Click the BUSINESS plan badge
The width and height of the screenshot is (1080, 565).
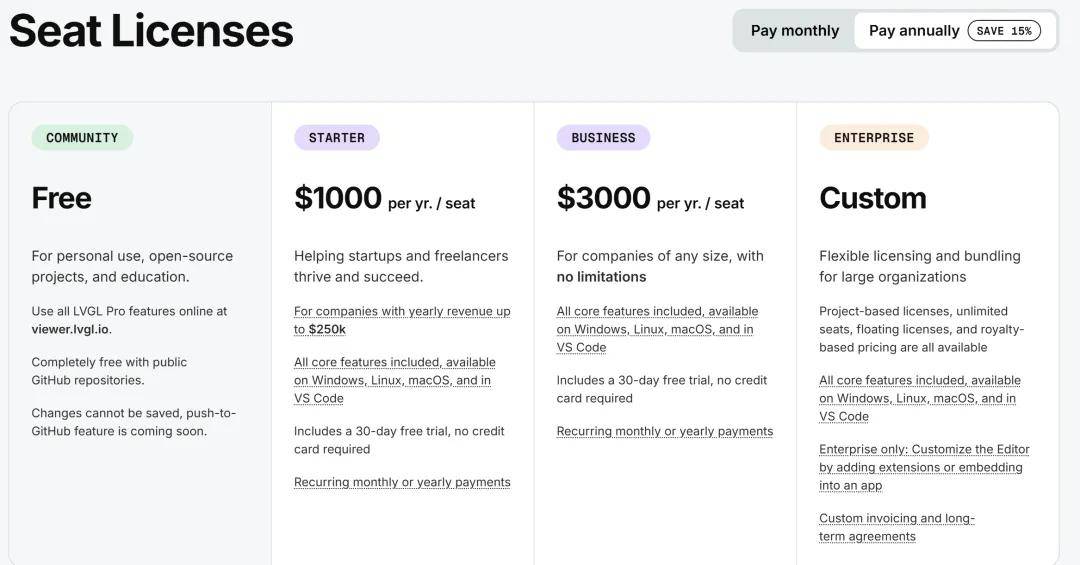click(603, 138)
